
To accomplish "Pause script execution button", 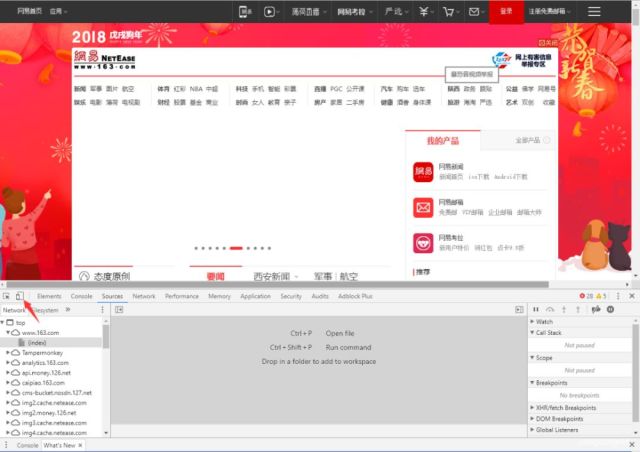I will tap(536, 309).
